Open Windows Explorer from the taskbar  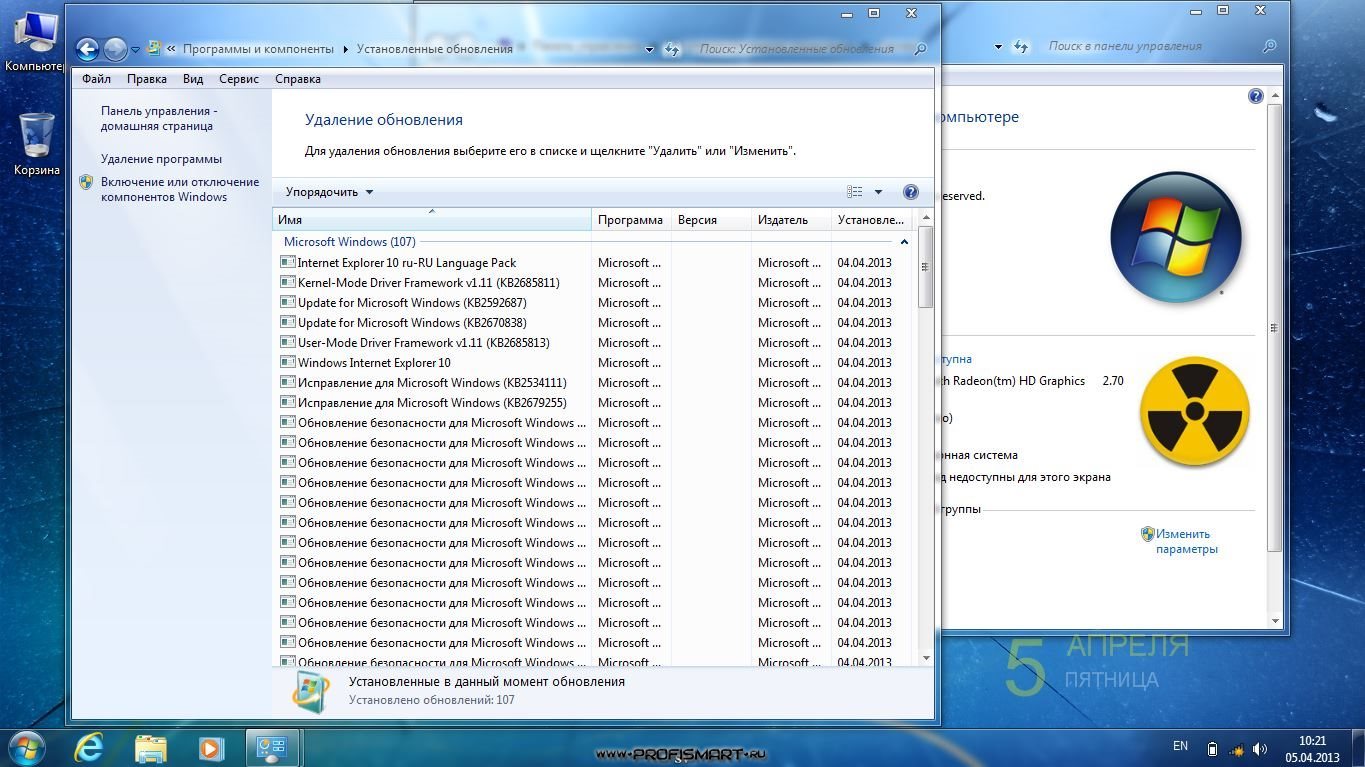click(151, 747)
